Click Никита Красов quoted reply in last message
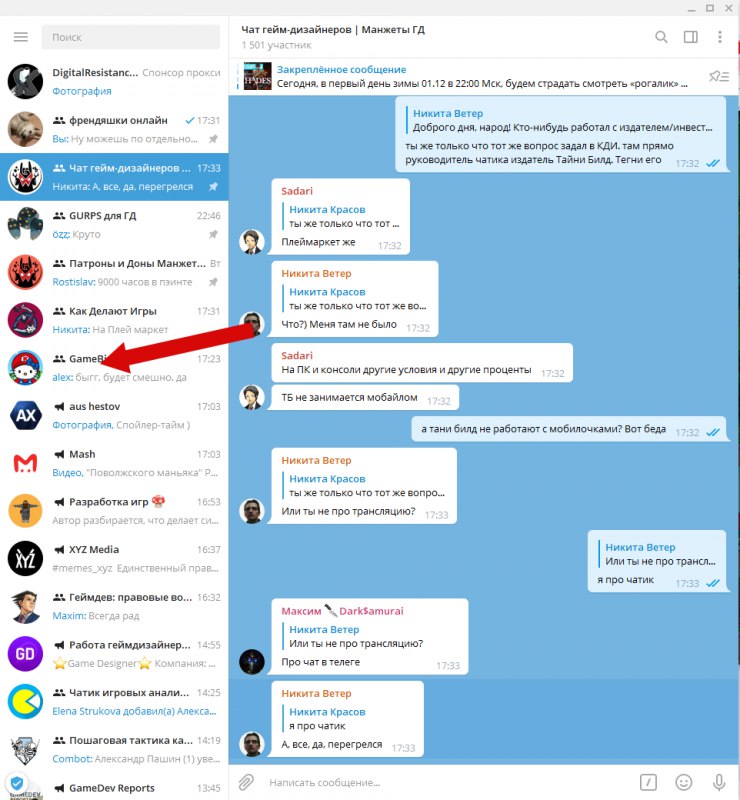 327,712
